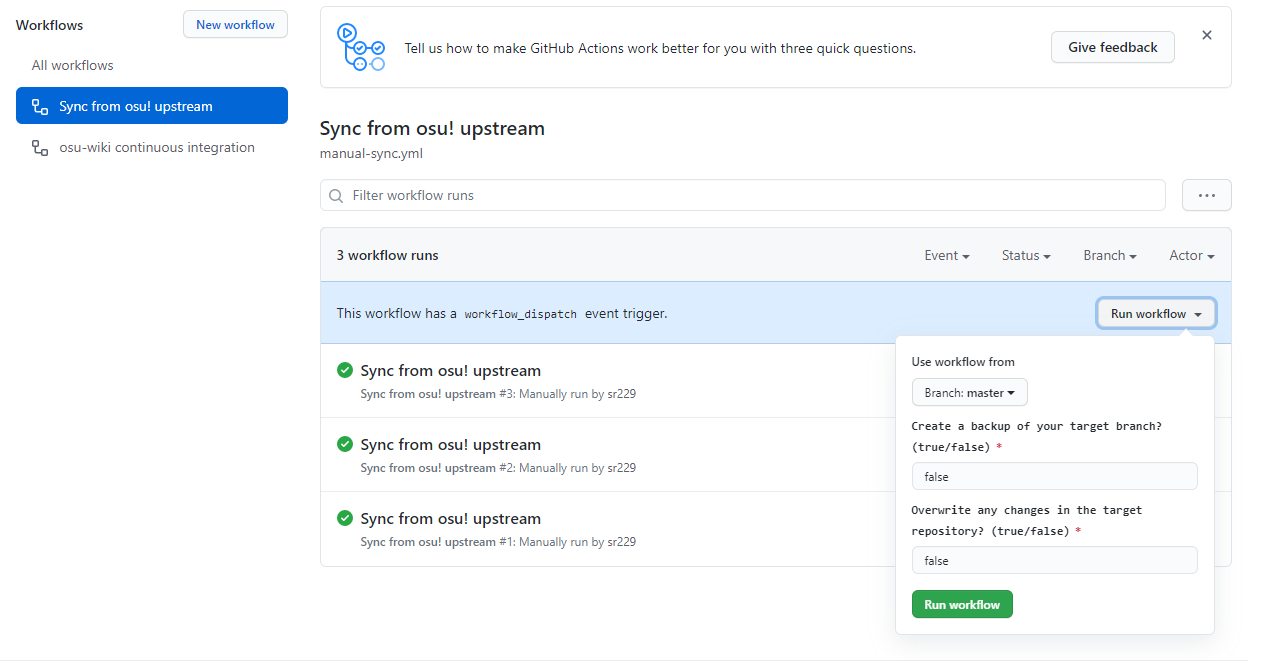The width and height of the screenshot is (1270, 663).
Task: Click the 'Use workflow from' label
Action: click(963, 362)
